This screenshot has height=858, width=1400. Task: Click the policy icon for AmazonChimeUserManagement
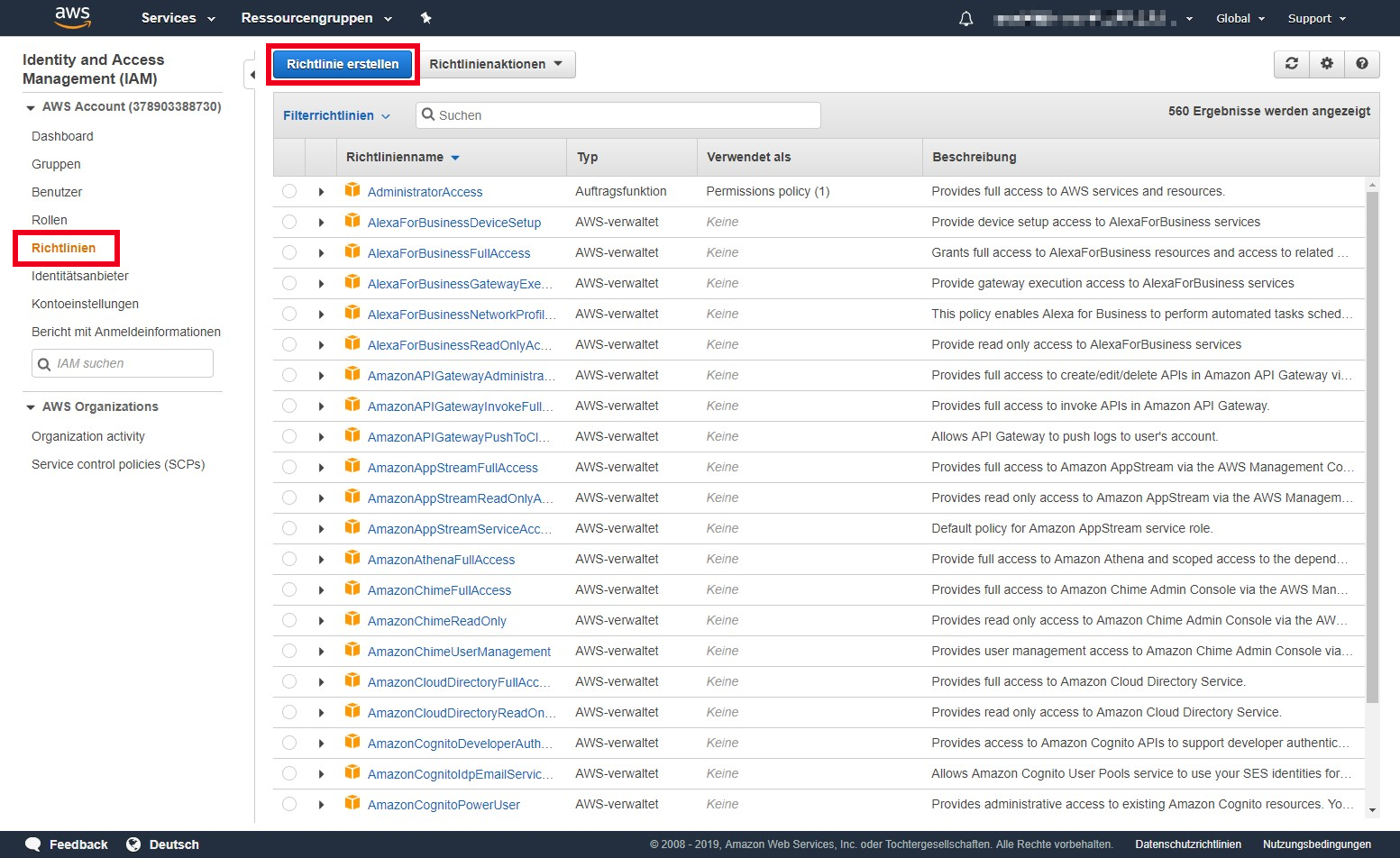352,650
